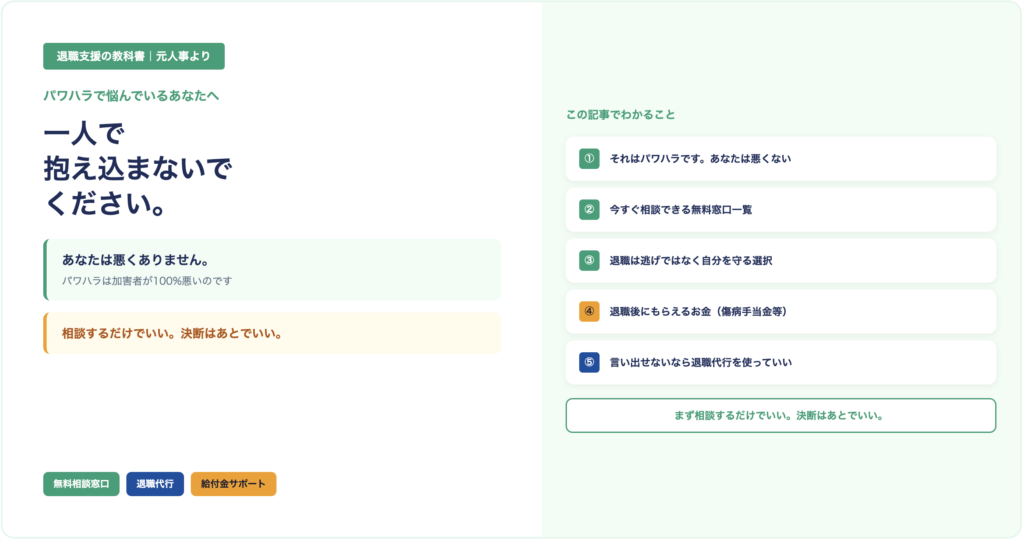Click the あなたは悪くありません green callout box
1024x539 pixels.
point(273,270)
